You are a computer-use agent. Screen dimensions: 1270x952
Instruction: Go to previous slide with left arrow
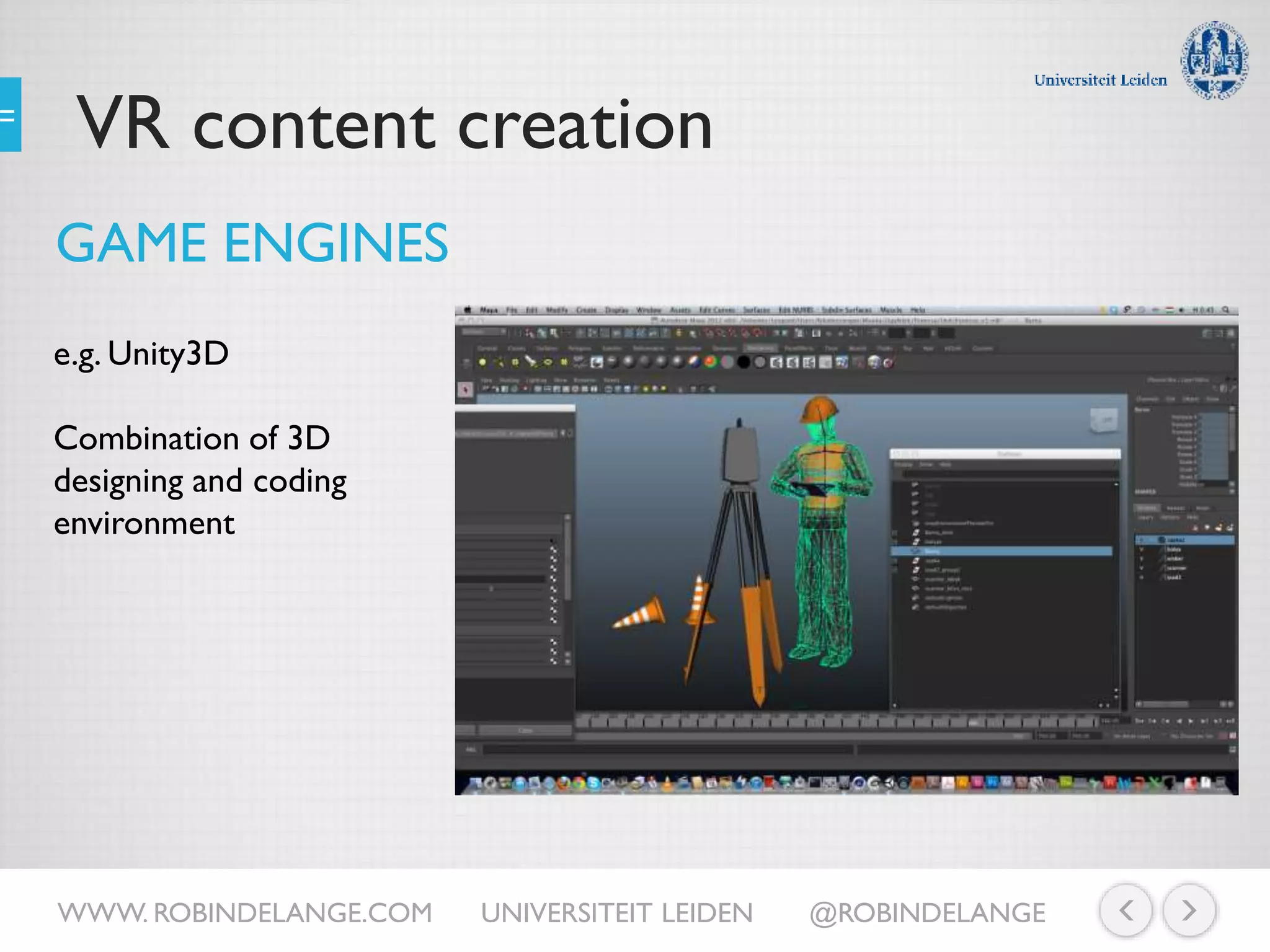[1126, 910]
